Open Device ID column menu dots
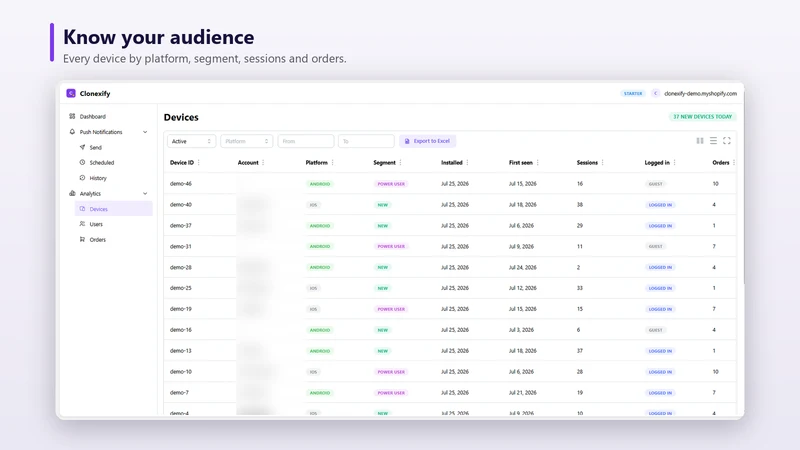 198,163
